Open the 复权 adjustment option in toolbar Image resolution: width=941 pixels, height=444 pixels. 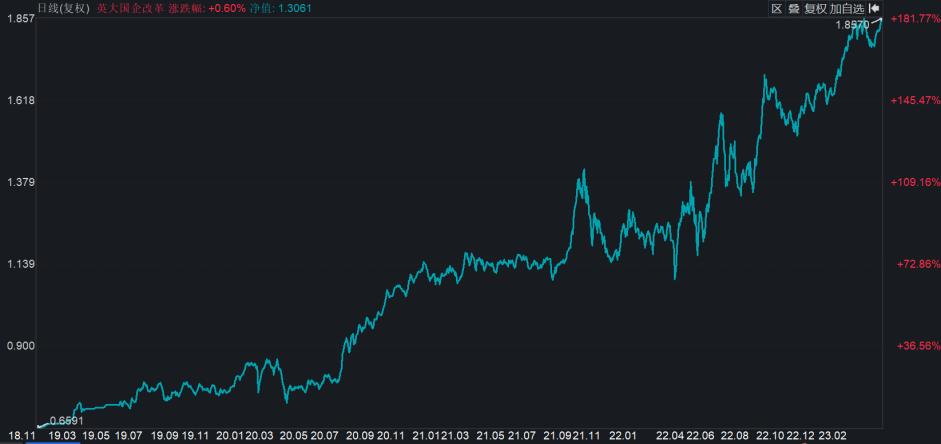click(815, 8)
